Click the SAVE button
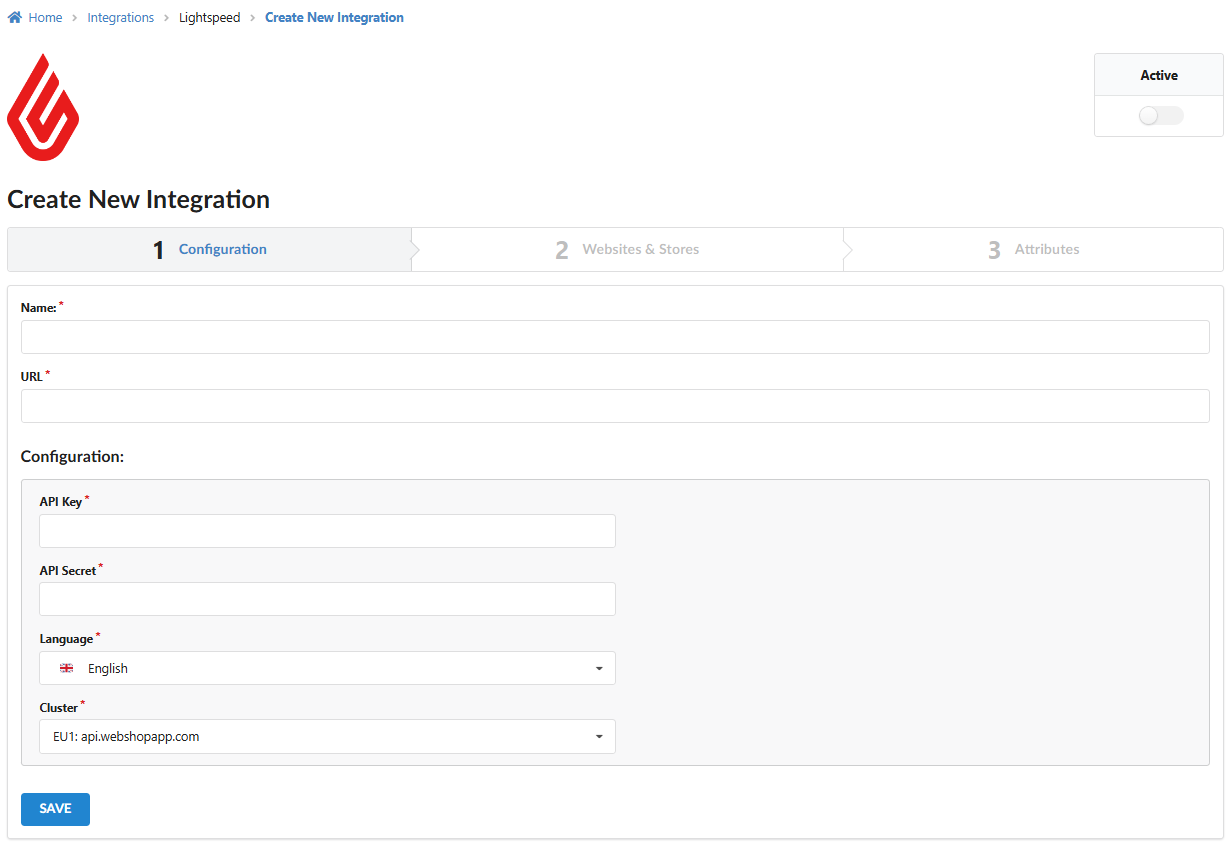This screenshot has height=847, width=1232. click(x=55, y=809)
